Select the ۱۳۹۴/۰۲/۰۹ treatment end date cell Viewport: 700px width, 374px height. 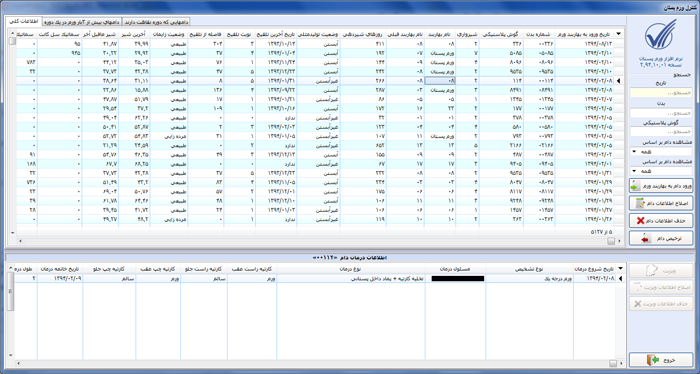click(x=60, y=278)
